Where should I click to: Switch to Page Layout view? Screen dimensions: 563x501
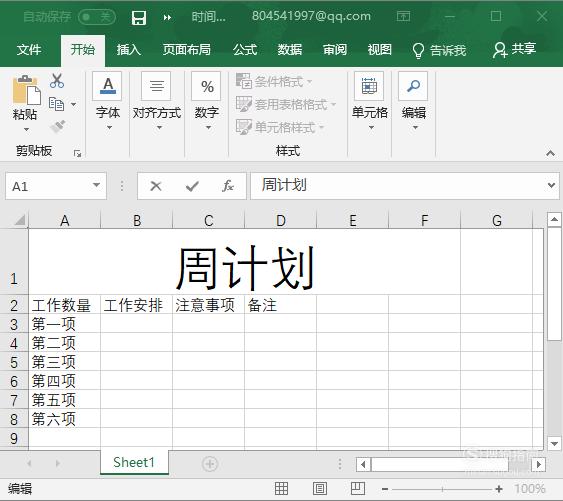pyautogui.click(x=320, y=488)
